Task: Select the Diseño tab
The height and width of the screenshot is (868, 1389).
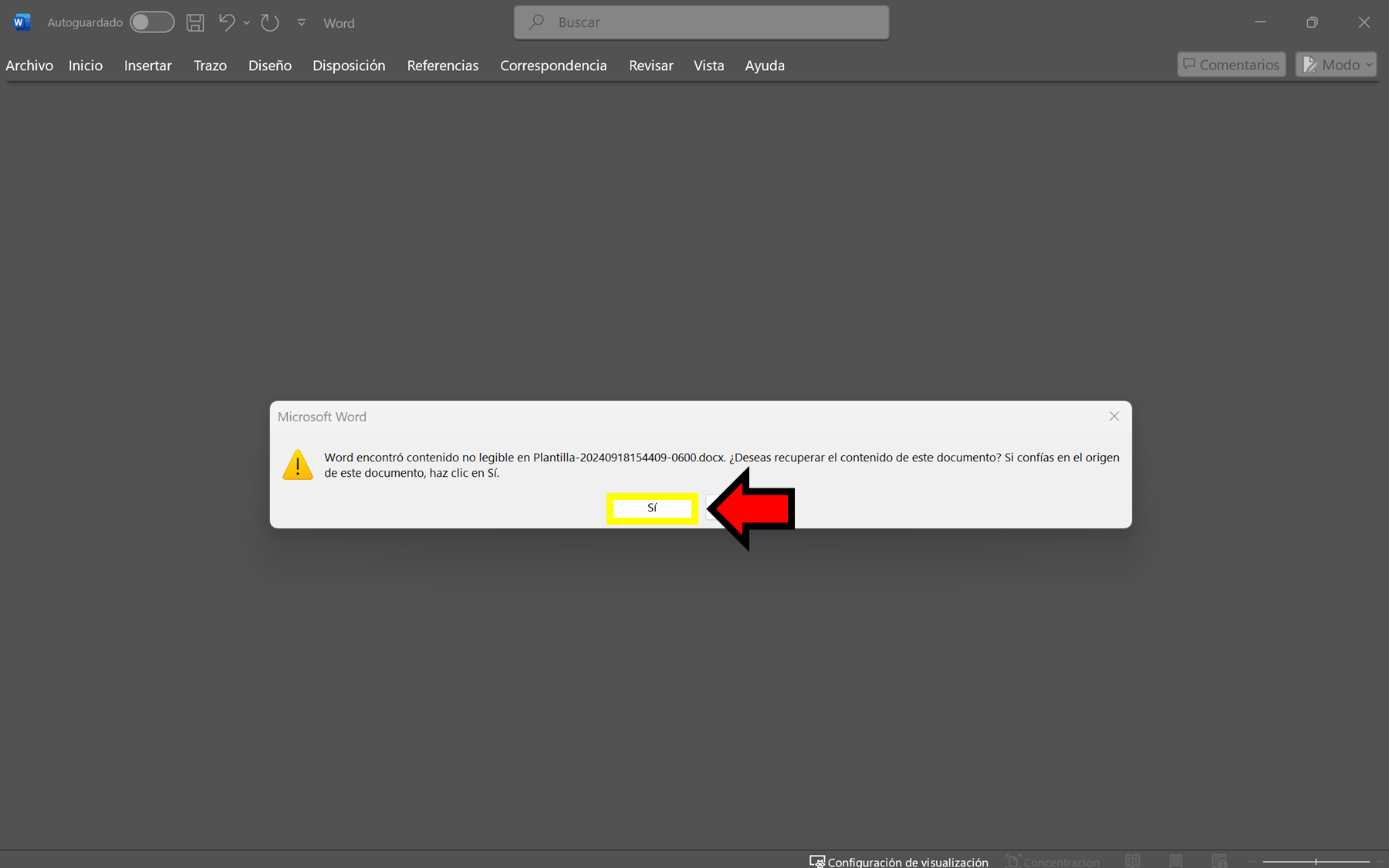Action: pos(270,66)
